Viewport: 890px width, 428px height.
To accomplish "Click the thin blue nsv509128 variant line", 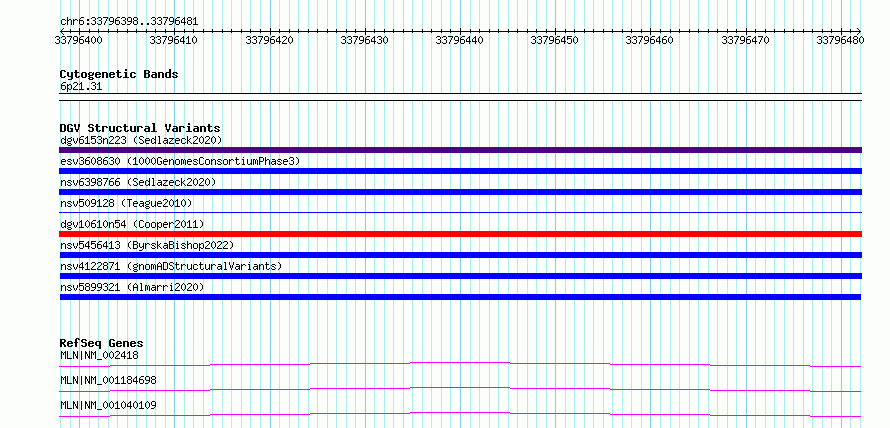I will click(460, 212).
